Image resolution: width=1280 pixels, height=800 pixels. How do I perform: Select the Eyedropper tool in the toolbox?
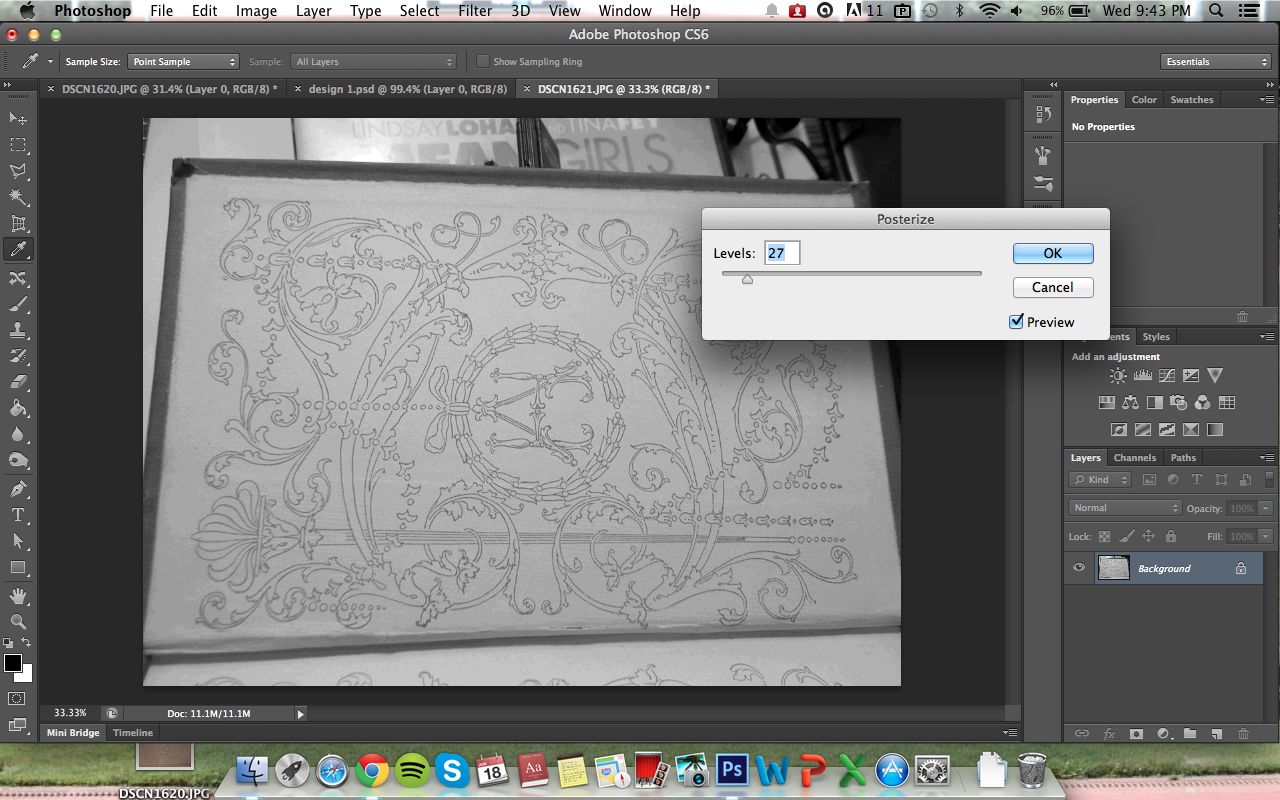click(x=18, y=250)
